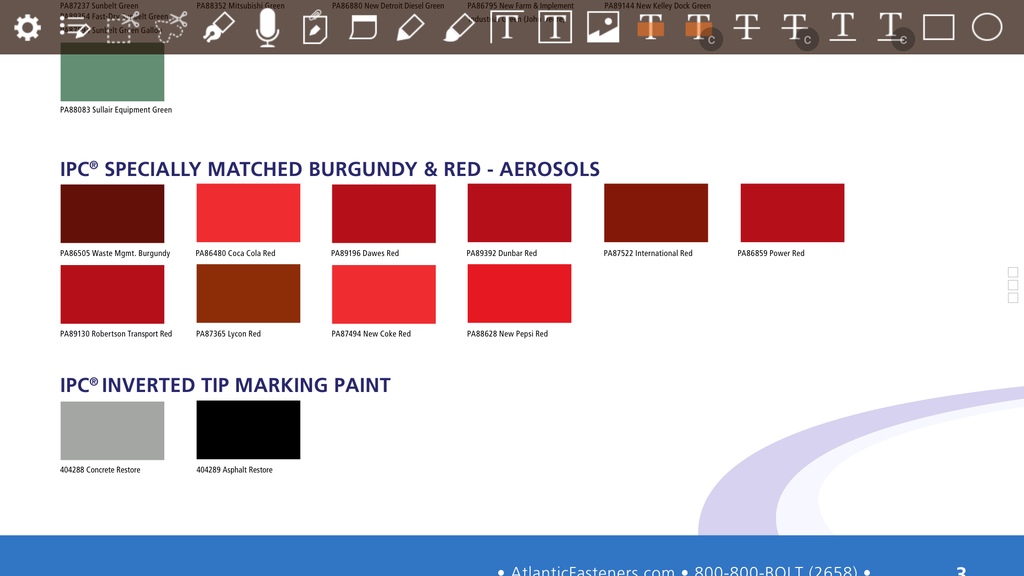
Task: Click the PA87365 Lycon Red label
Action: [x=228, y=334]
